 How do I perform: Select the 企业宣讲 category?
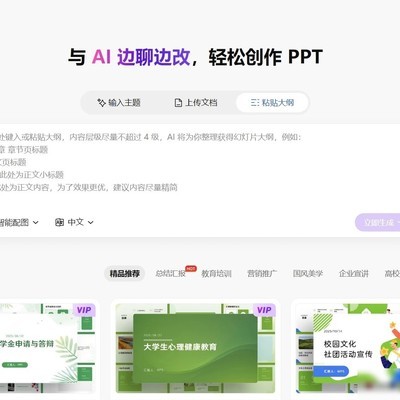pos(354,274)
